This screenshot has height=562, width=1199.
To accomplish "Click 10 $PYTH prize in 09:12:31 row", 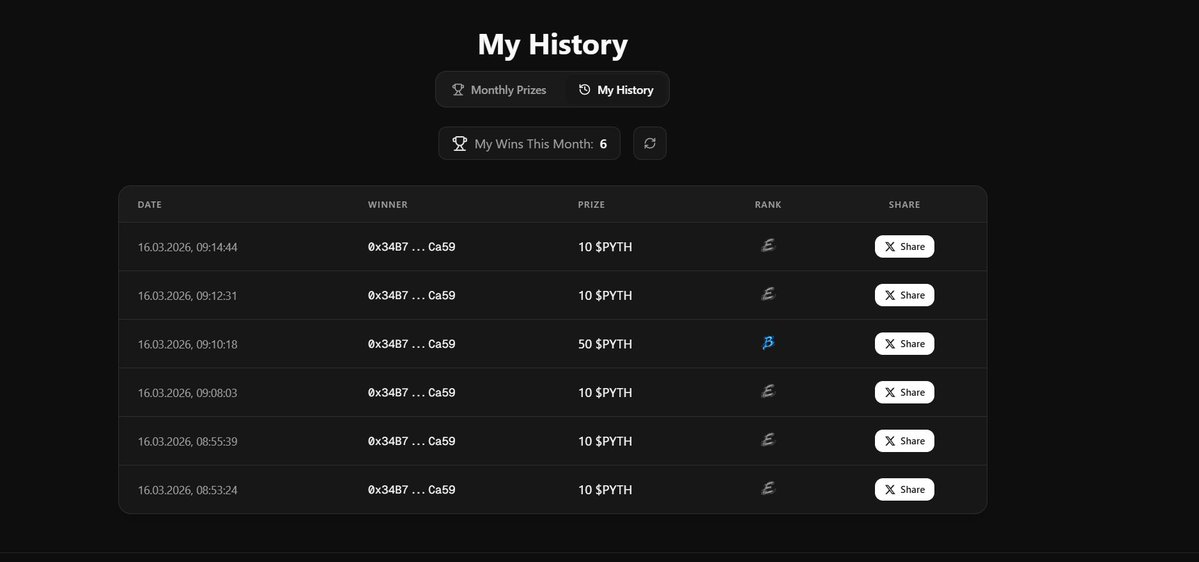I will [605, 296].
